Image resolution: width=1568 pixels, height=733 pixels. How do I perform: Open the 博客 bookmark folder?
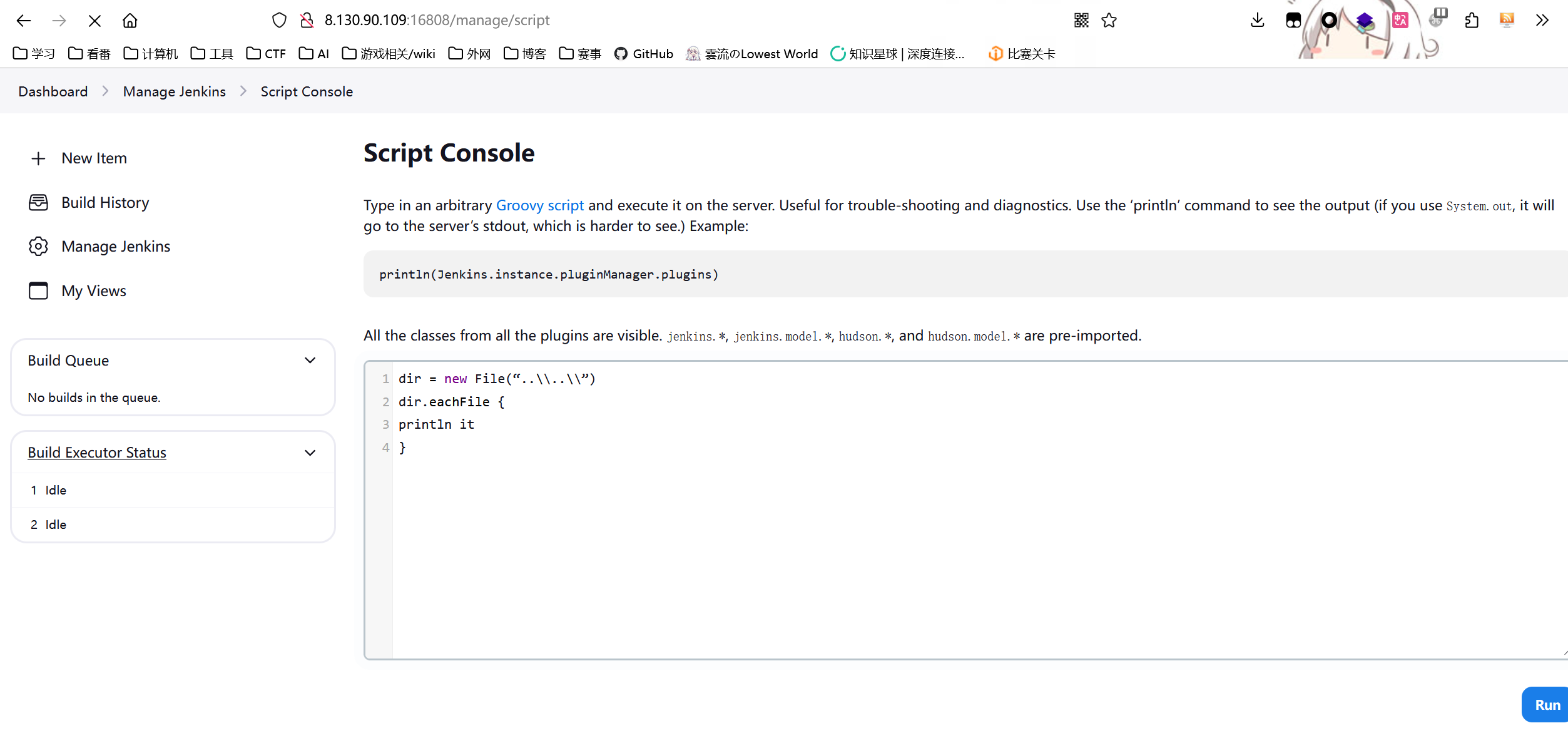point(525,54)
